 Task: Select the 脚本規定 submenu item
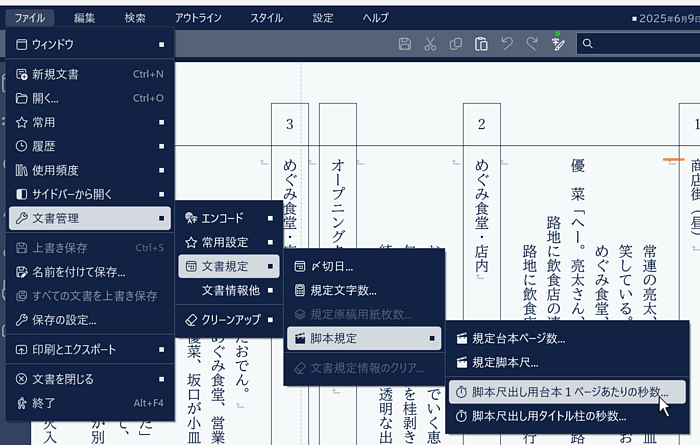[364, 338]
